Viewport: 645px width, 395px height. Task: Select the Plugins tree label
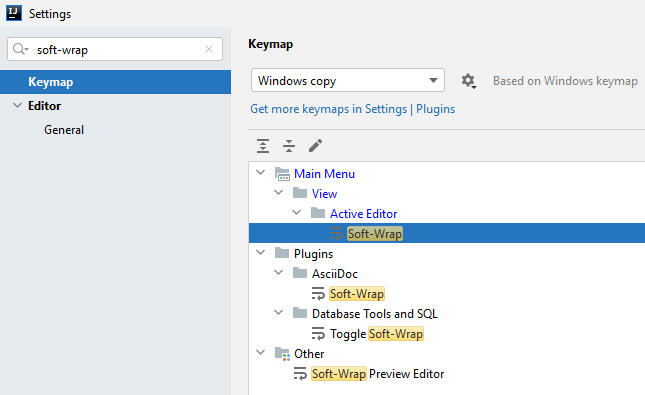pyautogui.click(x=313, y=254)
